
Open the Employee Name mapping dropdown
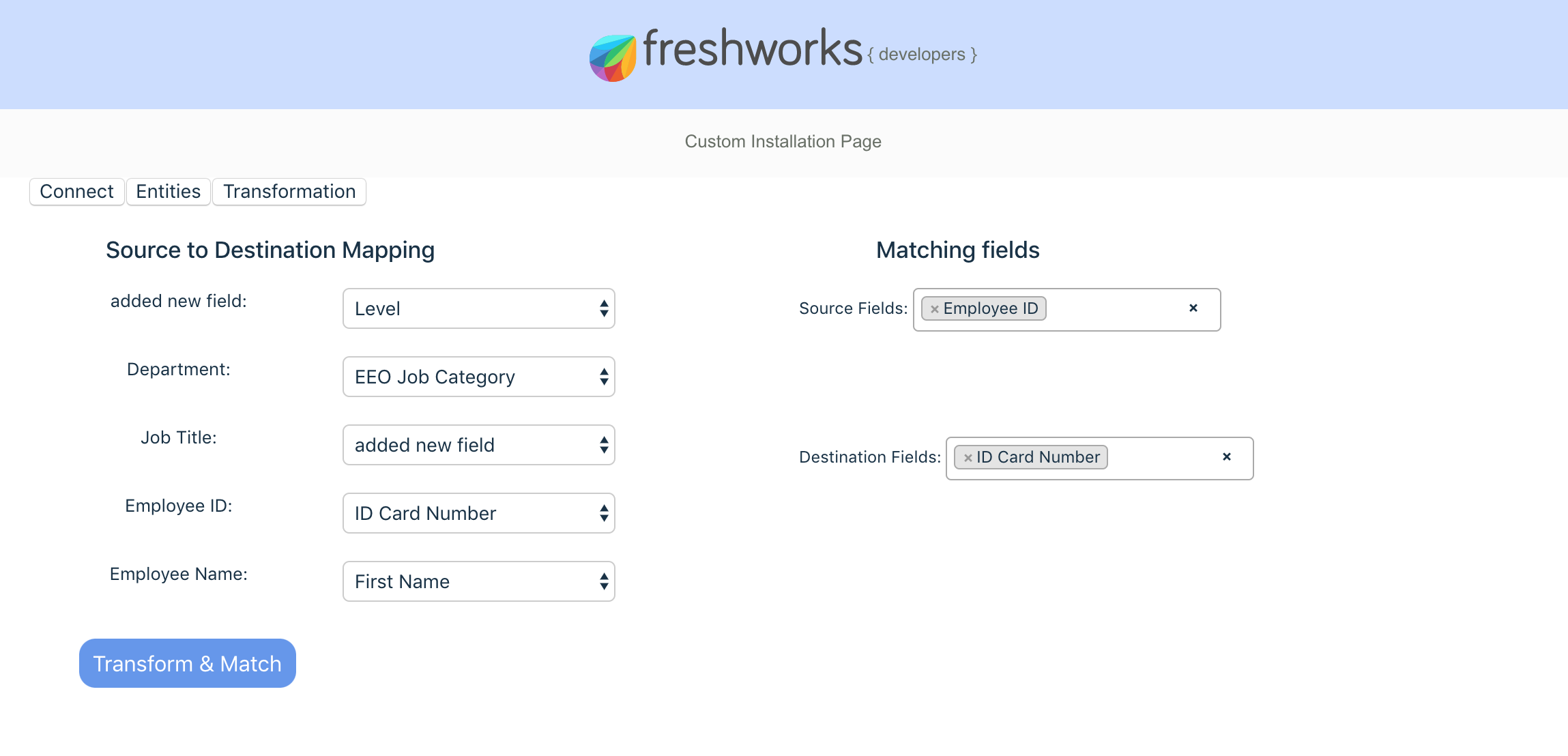[478, 581]
